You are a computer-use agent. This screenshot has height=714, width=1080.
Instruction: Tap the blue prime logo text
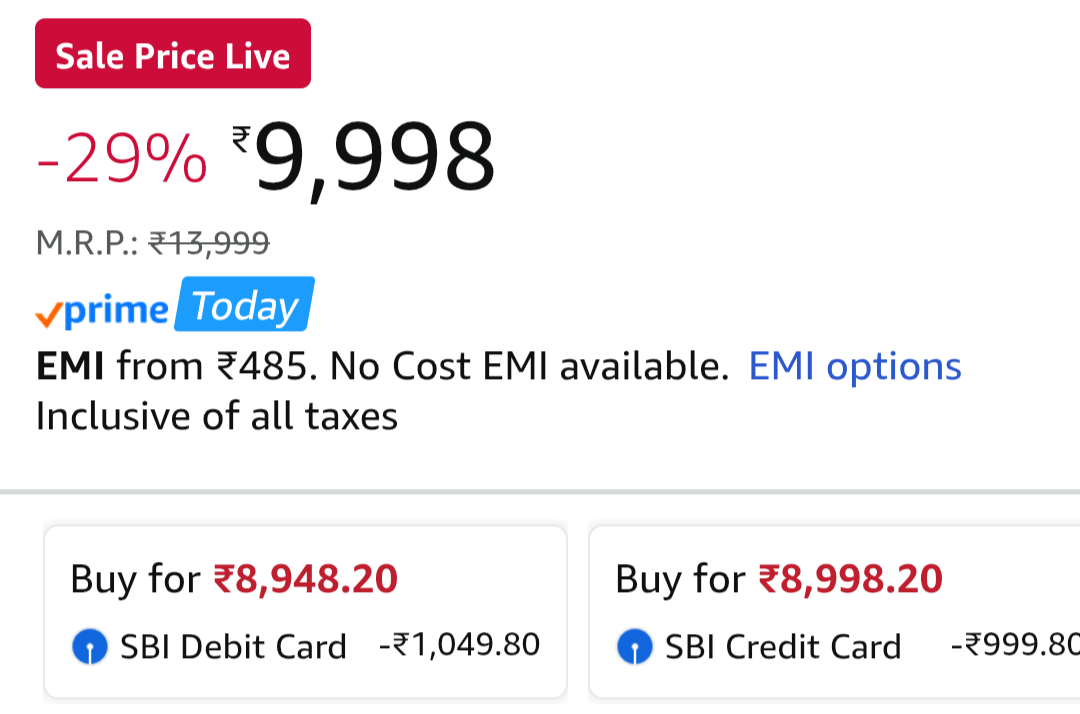point(116,310)
